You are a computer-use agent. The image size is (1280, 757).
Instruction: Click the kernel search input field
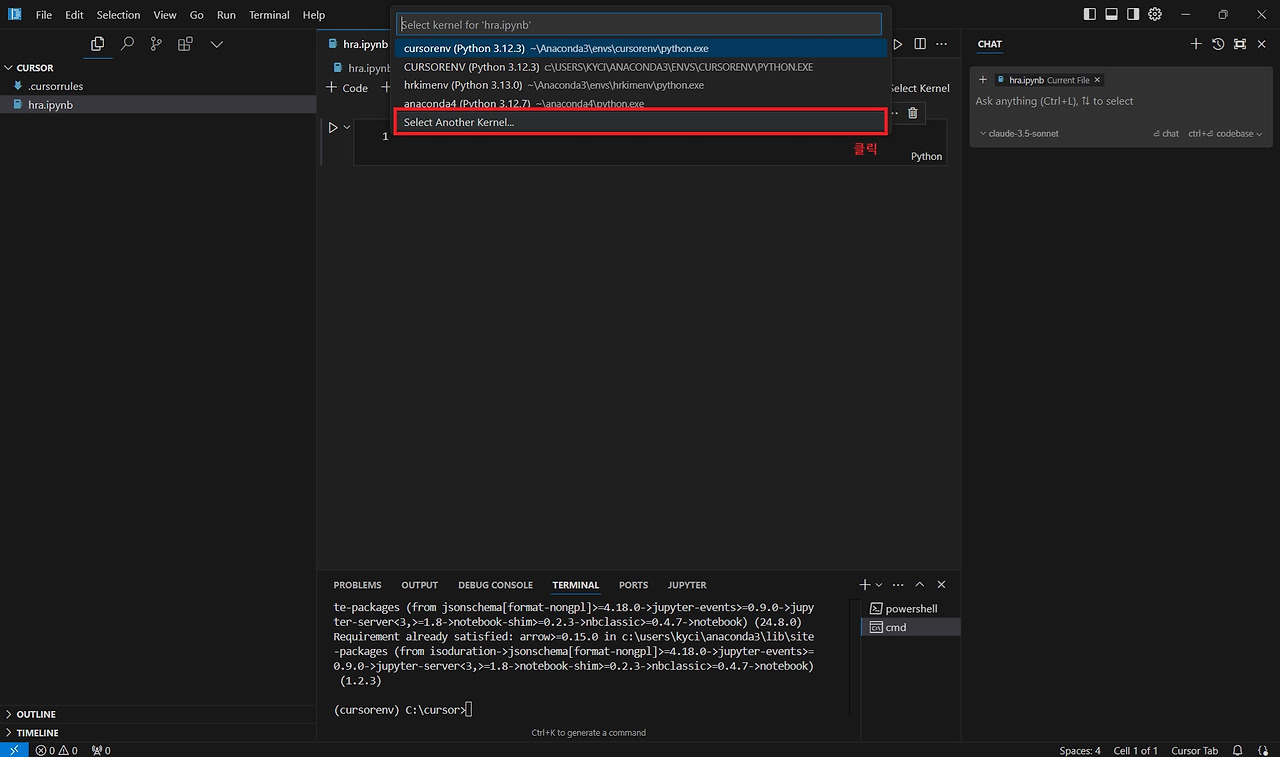click(640, 24)
